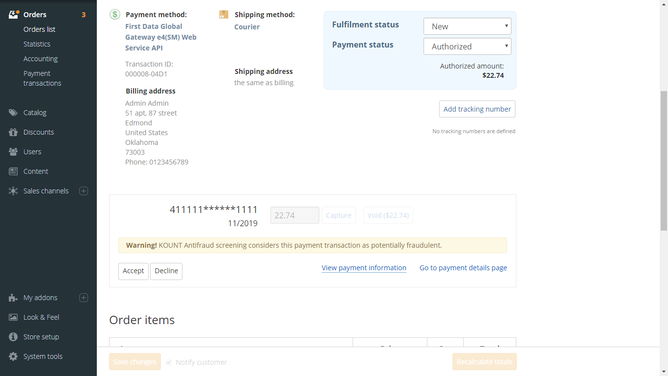Go to Statistics in Orders submenu
The height and width of the screenshot is (376, 668).
37,44
